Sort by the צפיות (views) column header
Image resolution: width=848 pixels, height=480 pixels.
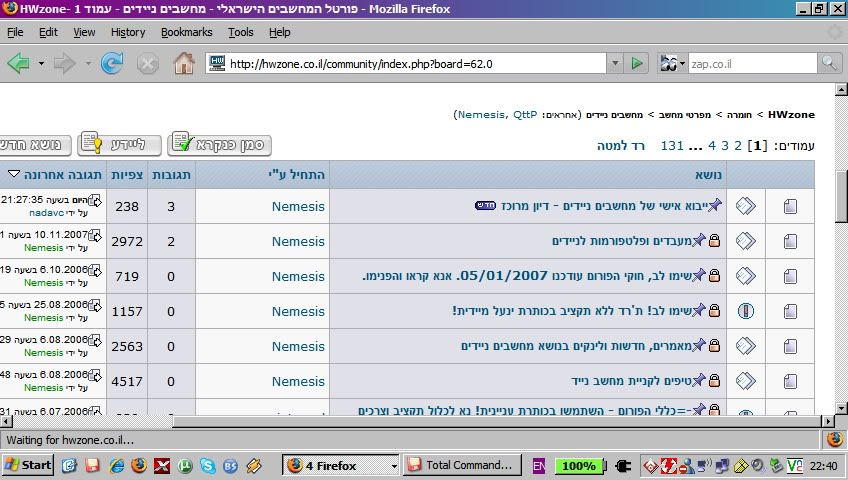tap(127, 174)
